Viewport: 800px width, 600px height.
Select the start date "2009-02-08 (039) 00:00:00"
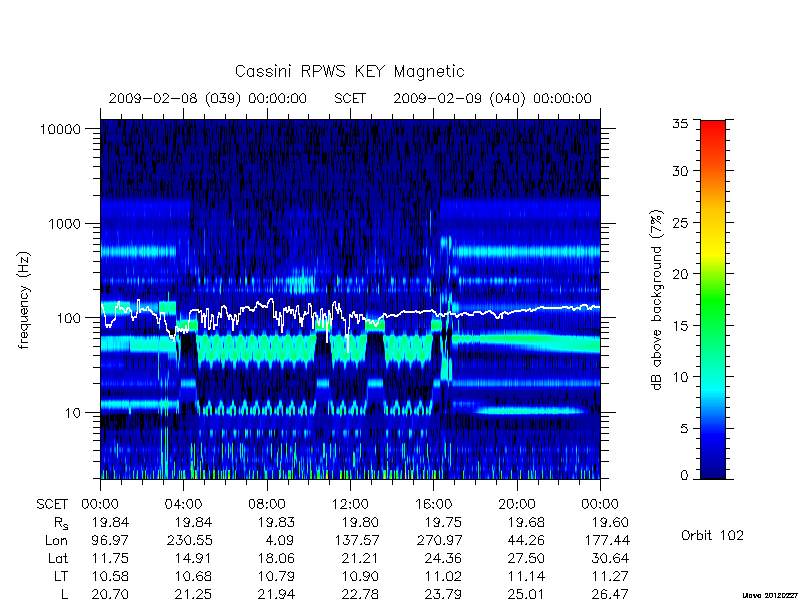click(x=208, y=98)
